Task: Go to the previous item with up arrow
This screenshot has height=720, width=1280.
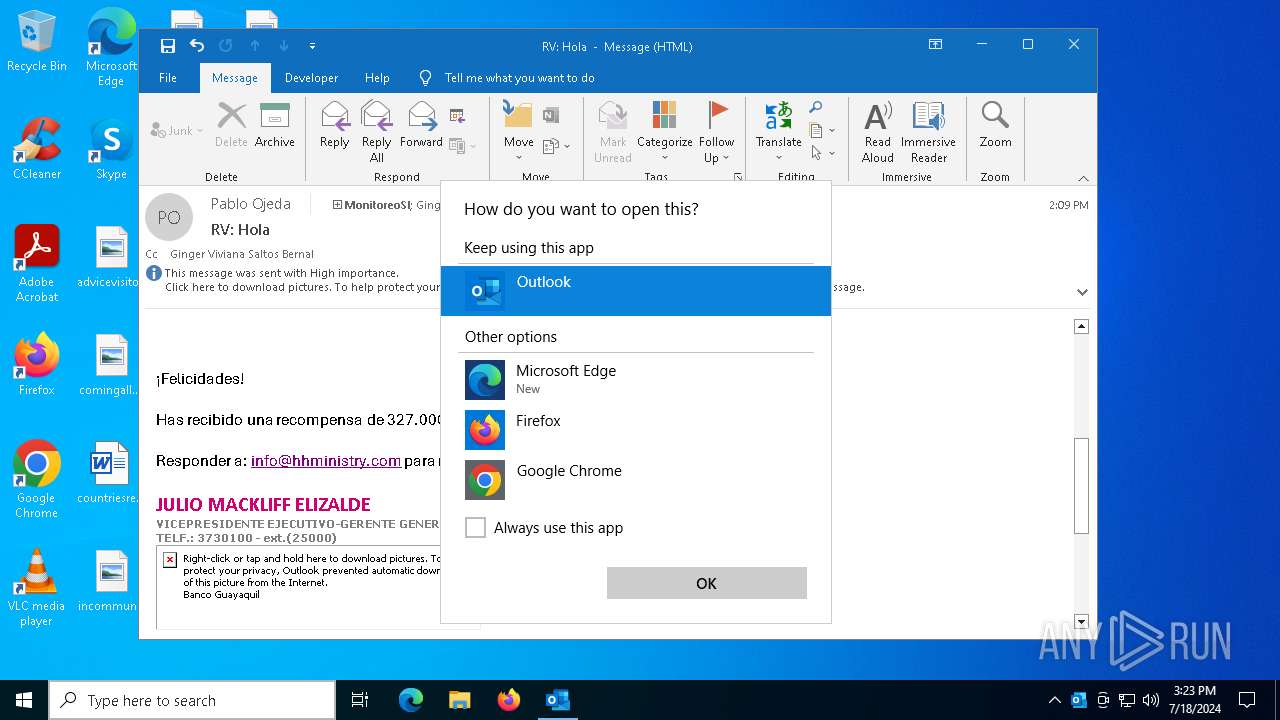Action: (255, 46)
